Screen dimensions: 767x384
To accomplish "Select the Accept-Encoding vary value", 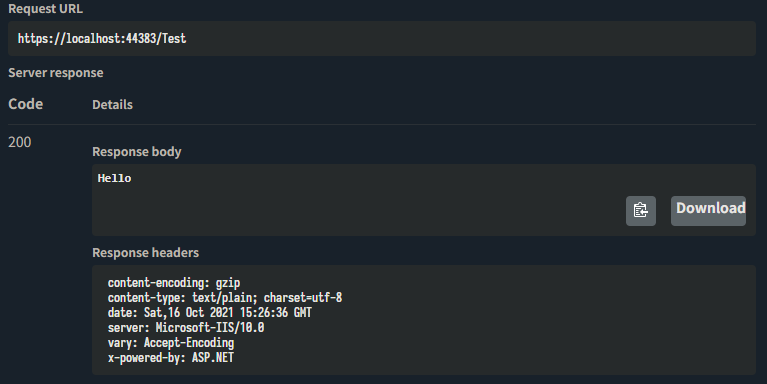I will pos(189,342).
